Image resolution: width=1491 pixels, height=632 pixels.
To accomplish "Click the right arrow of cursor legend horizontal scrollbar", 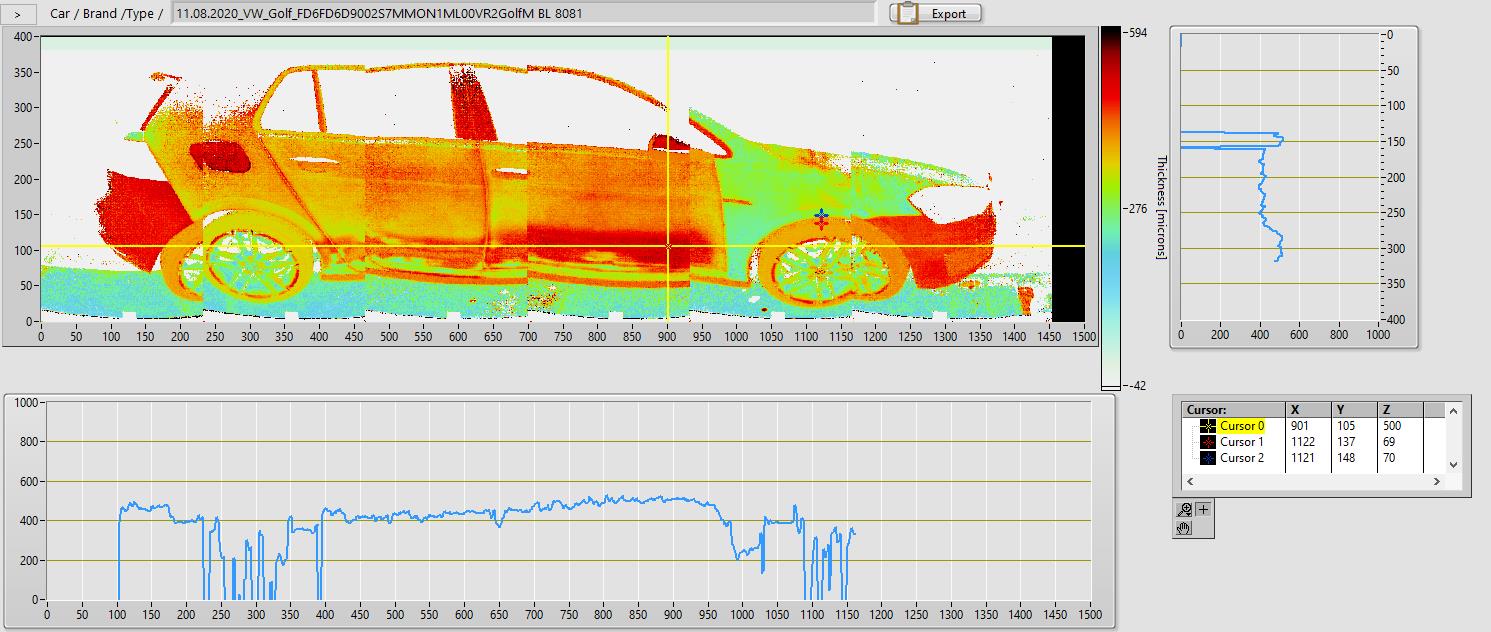I will coord(1437,481).
